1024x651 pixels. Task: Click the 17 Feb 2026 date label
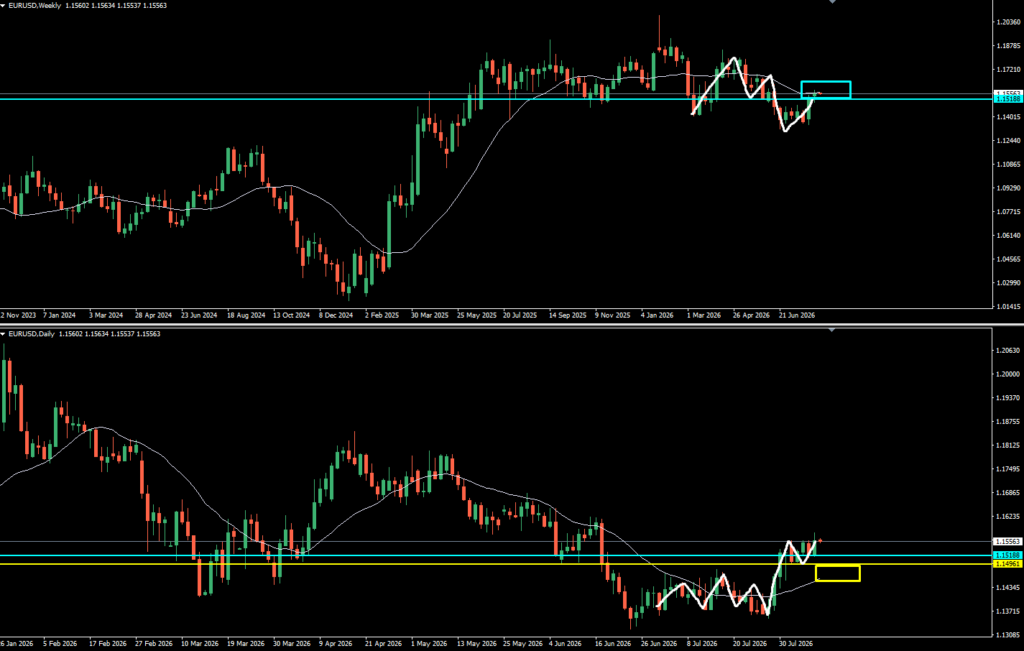click(x=107, y=643)
